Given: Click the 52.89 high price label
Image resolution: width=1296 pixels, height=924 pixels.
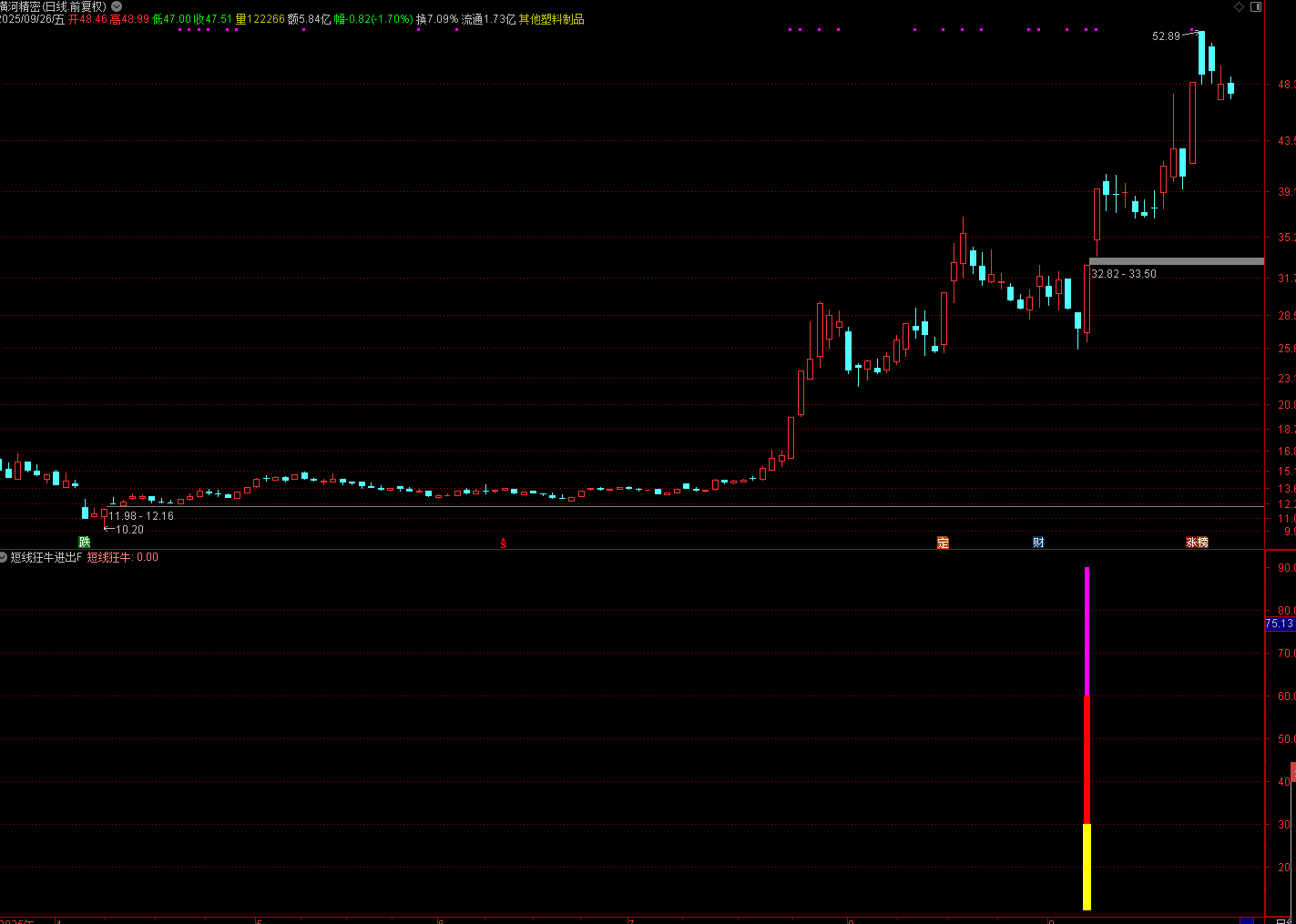Looking at the screenshot, I should pos(1166,36).
